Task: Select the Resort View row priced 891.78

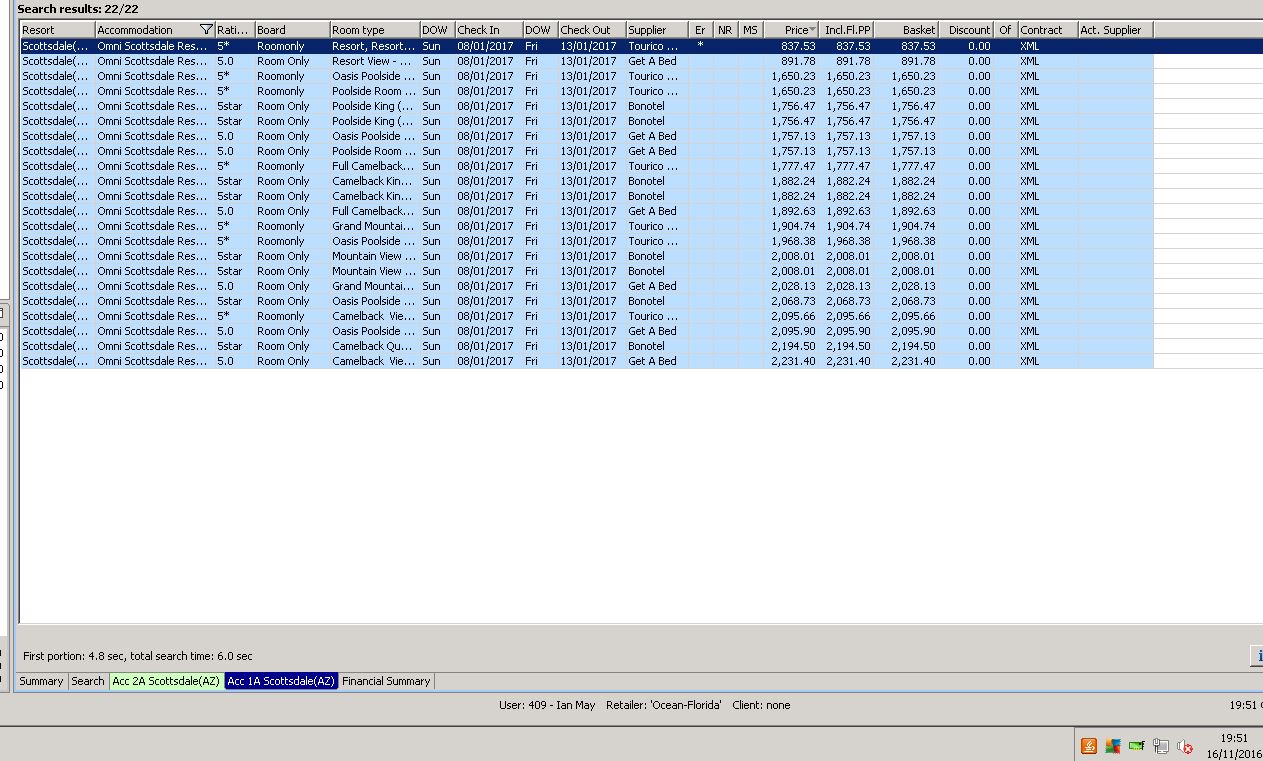Action: [587, 61]
